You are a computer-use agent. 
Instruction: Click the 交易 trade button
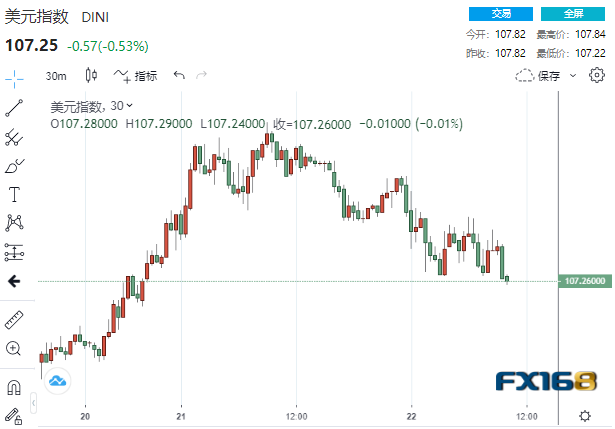click(501, 14)
